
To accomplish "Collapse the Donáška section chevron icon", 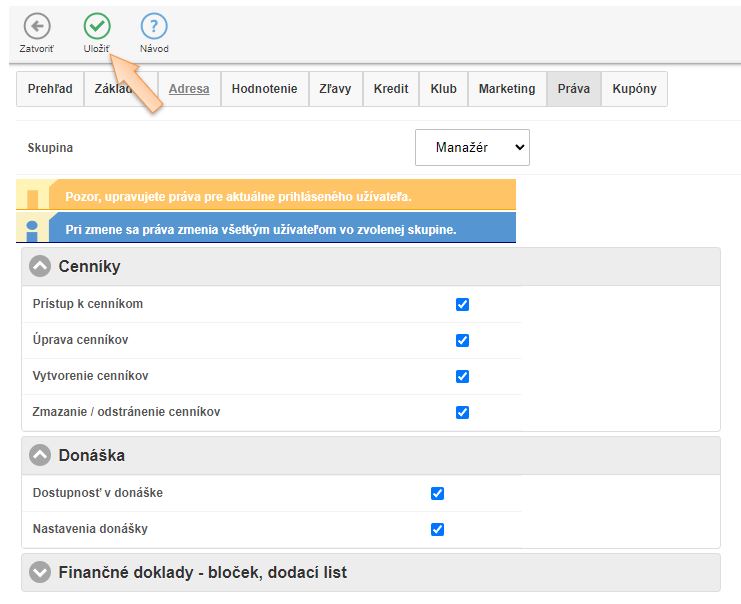I will coord(40,455).
